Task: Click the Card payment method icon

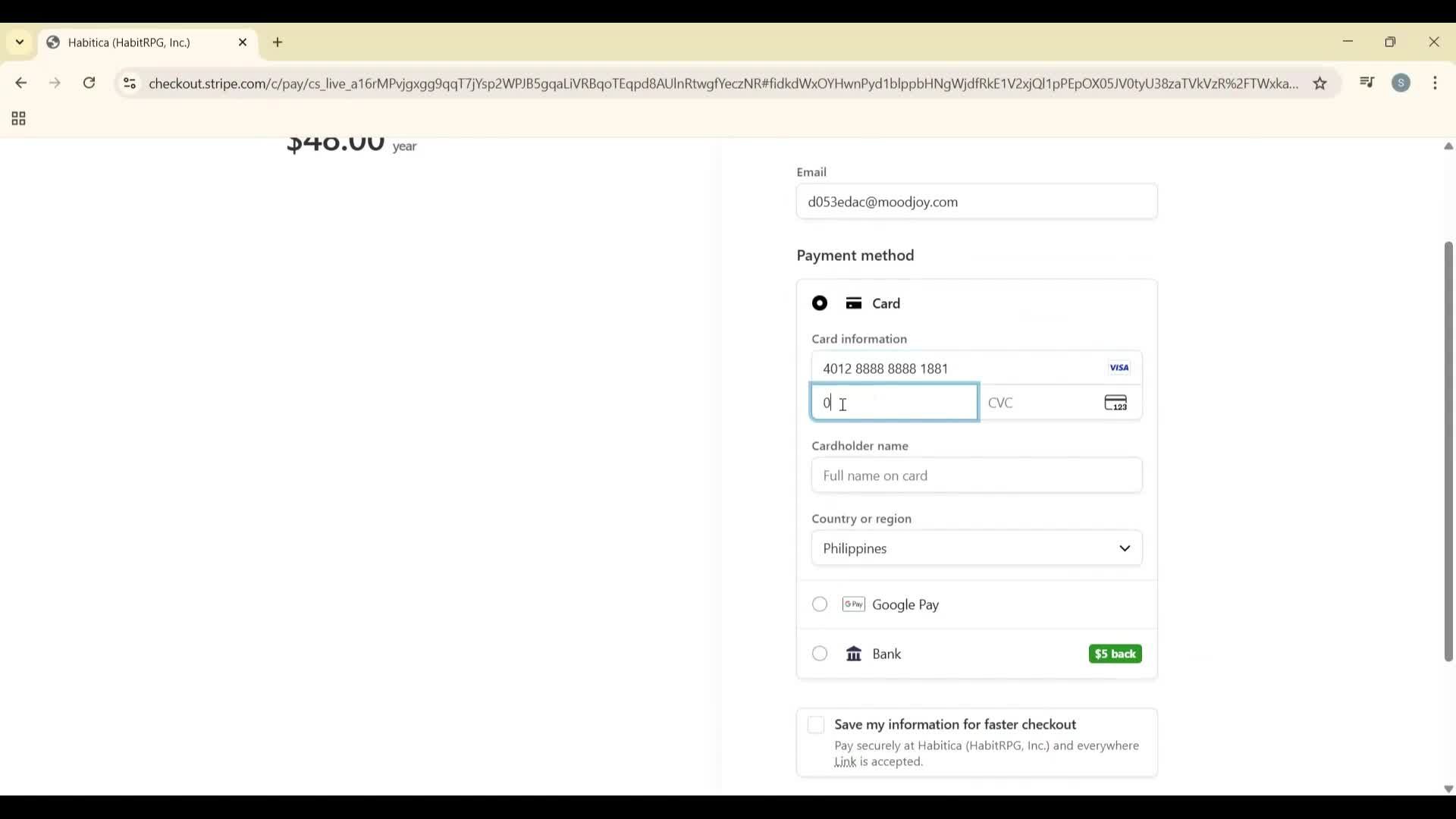Action: tap(853, 303)
